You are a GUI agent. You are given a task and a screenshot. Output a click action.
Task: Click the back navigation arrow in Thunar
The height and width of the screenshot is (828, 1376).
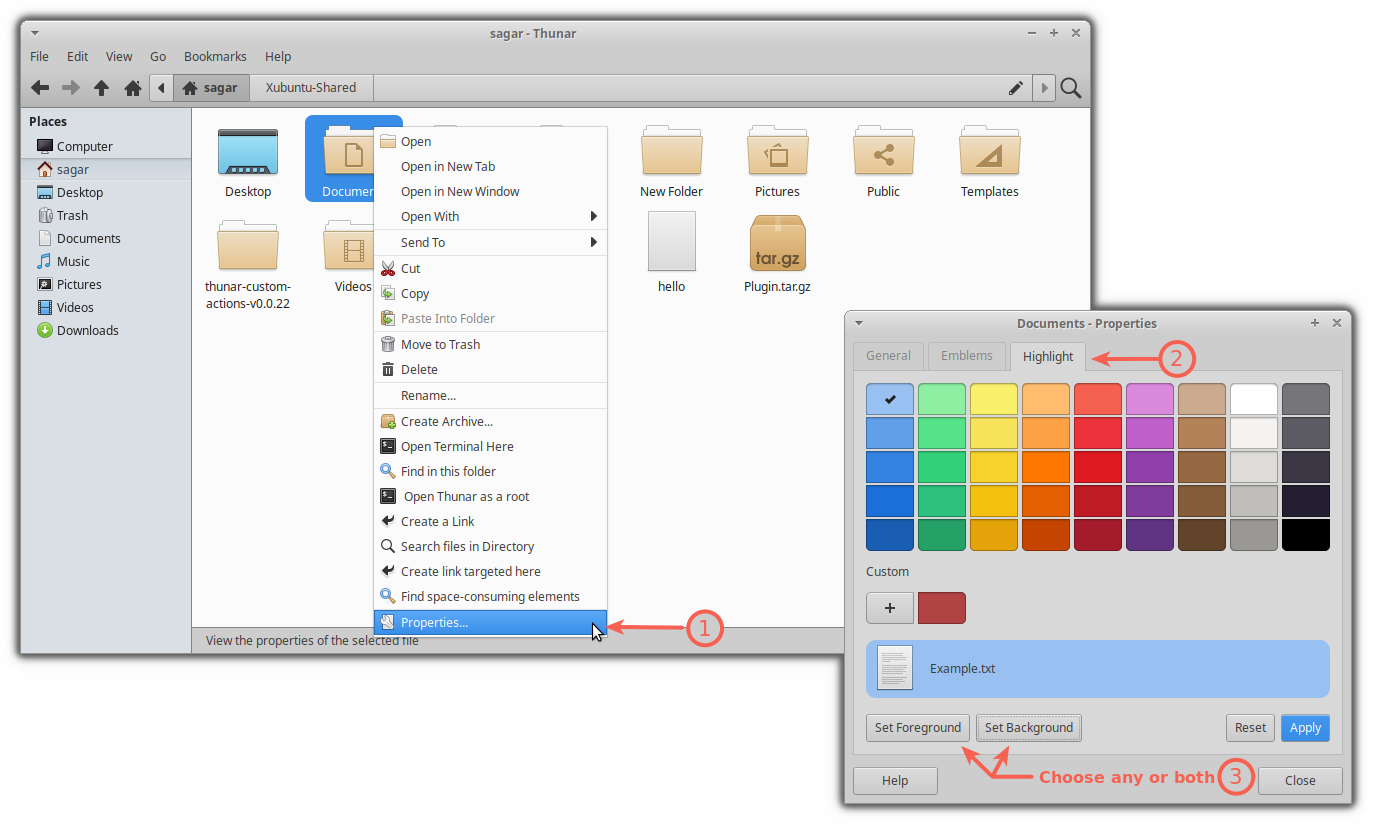click(40, 87)
